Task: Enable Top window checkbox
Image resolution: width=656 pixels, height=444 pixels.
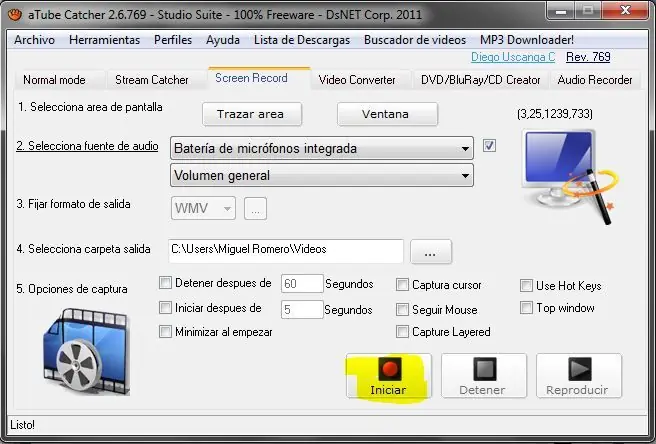Action: (x=526, y=308)
